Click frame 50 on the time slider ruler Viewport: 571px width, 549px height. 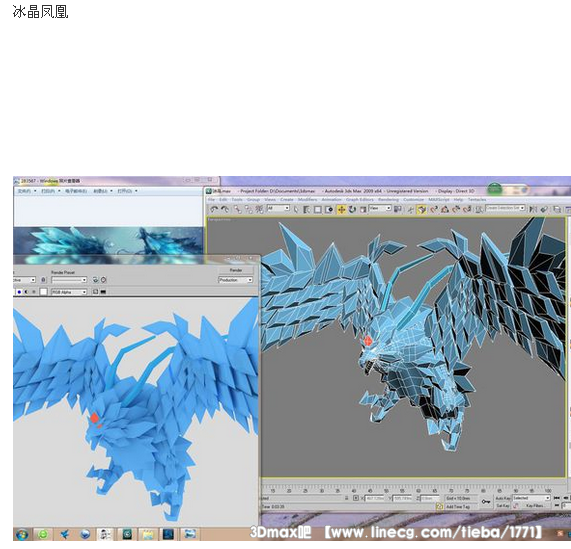(x=386, y=491)
